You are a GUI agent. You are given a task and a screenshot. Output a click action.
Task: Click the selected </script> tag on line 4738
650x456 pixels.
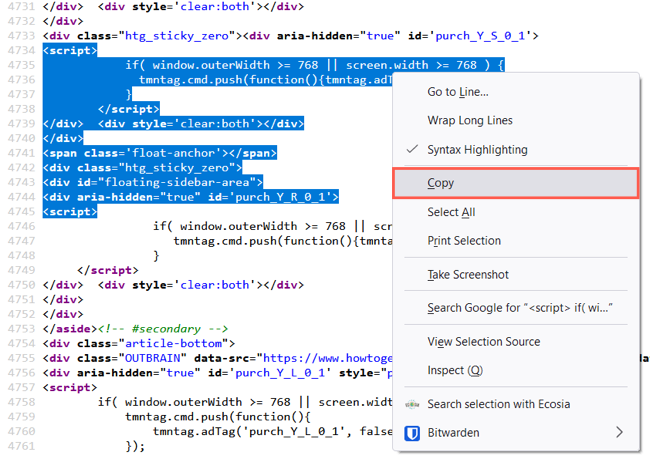[129, 109]
